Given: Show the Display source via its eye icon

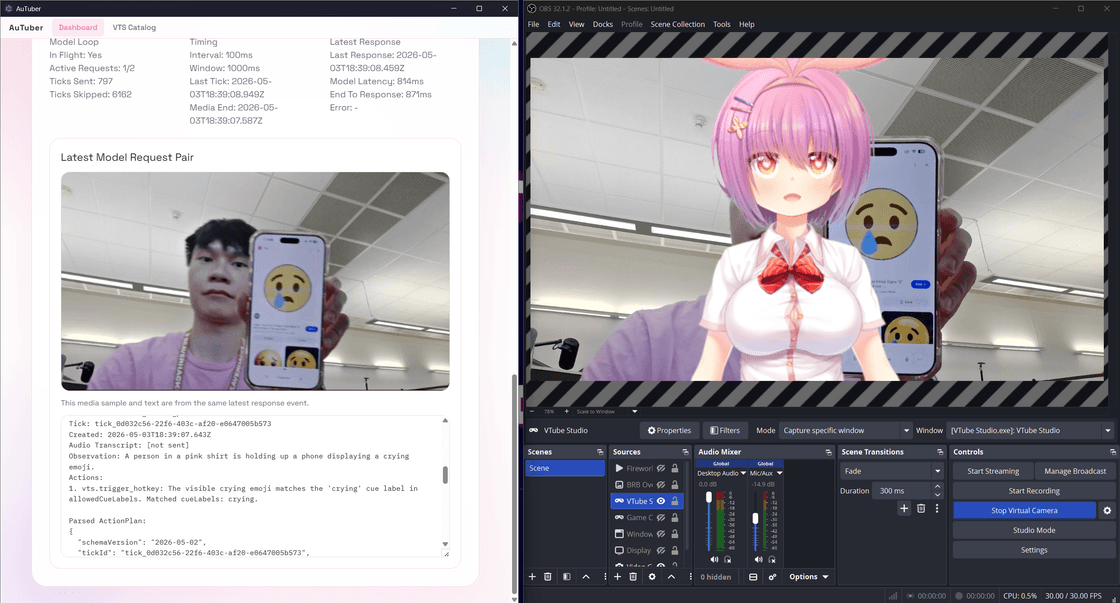Looking at the screenshot, I should point(661,551).
